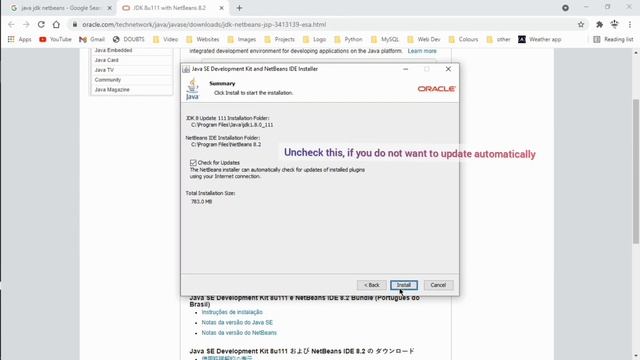Open Apps bookmark shortcut
Screen dimensions: 640x360
coord(19,39)
